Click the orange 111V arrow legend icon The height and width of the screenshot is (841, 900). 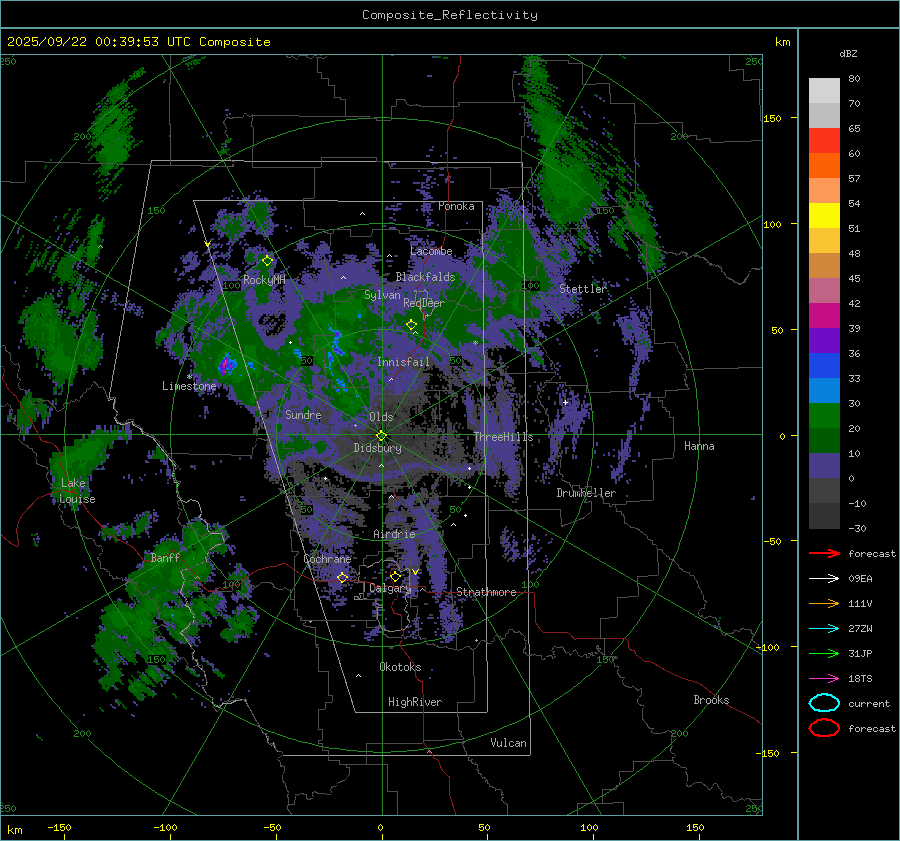pyautogui.click(x=823, y=603)
